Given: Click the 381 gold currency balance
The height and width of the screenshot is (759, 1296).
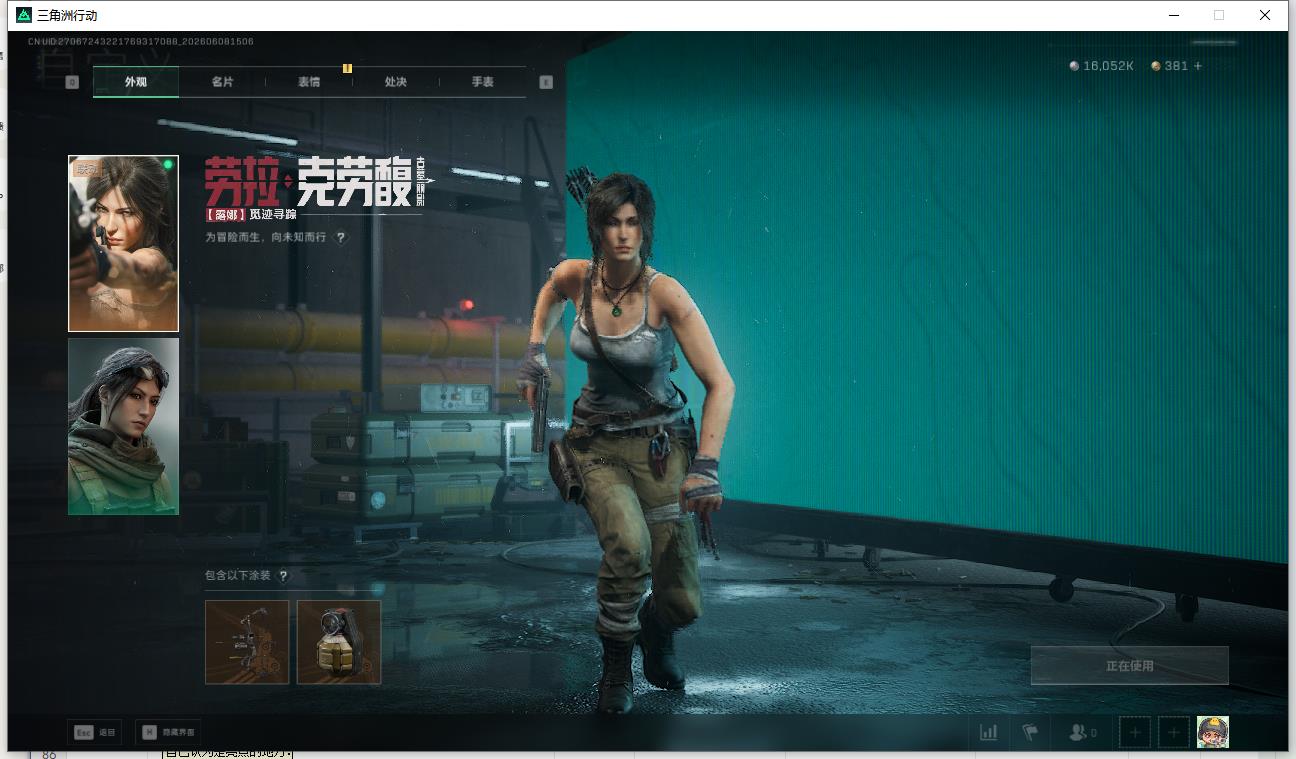Looking at the screenshot, I should [1170, 66].
